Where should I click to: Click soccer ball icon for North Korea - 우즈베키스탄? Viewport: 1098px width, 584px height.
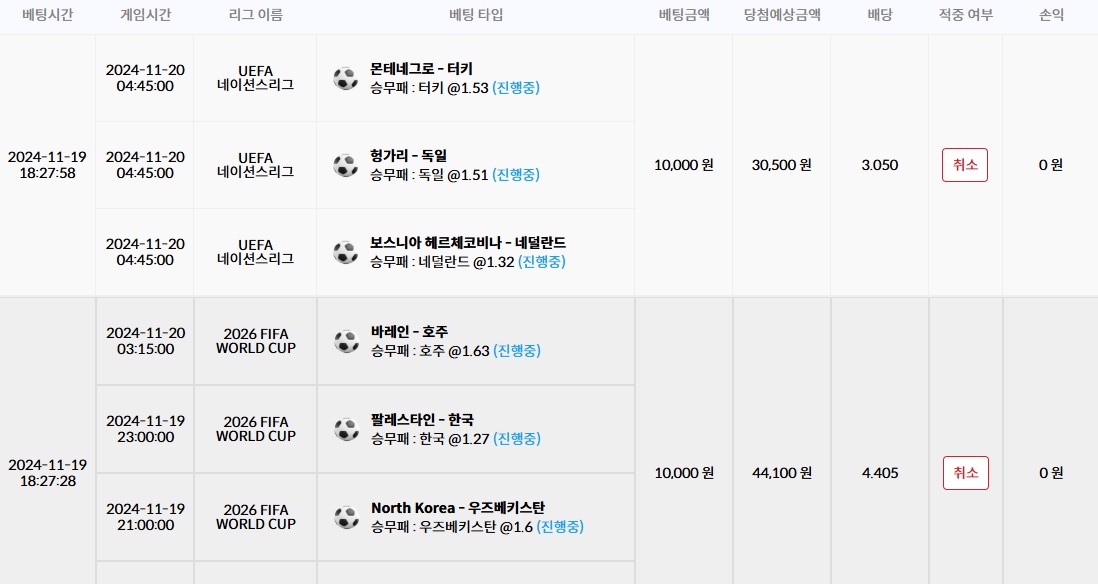pos(347,517)
